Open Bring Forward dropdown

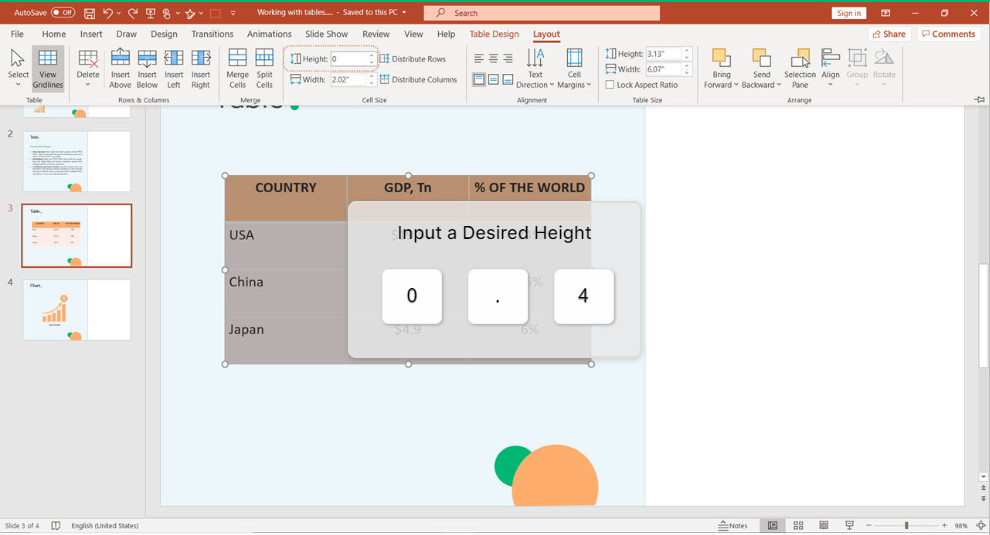tap(721, 68)
